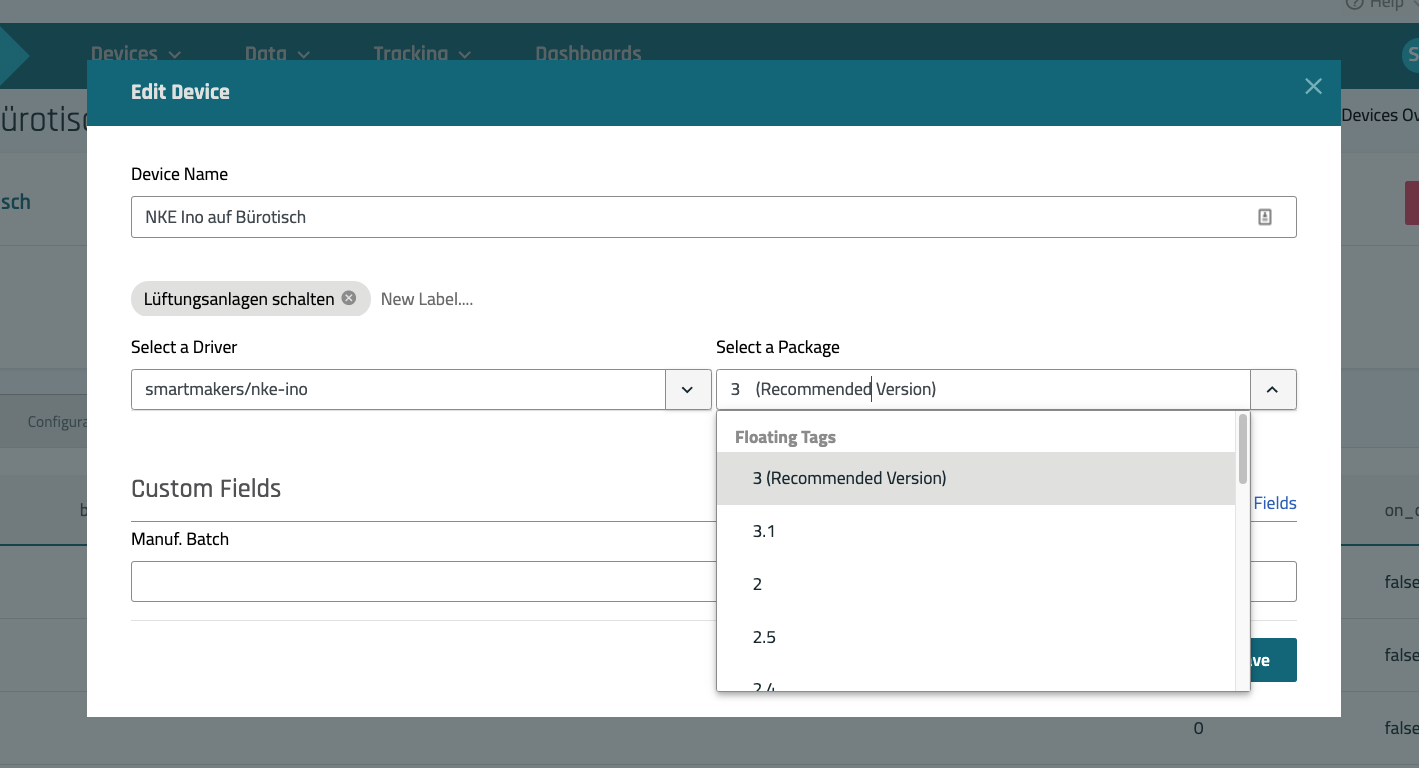Go to Dashboards in the navigation bar
The width and height of the screenshot is (1419, 768).
[588, 53]
